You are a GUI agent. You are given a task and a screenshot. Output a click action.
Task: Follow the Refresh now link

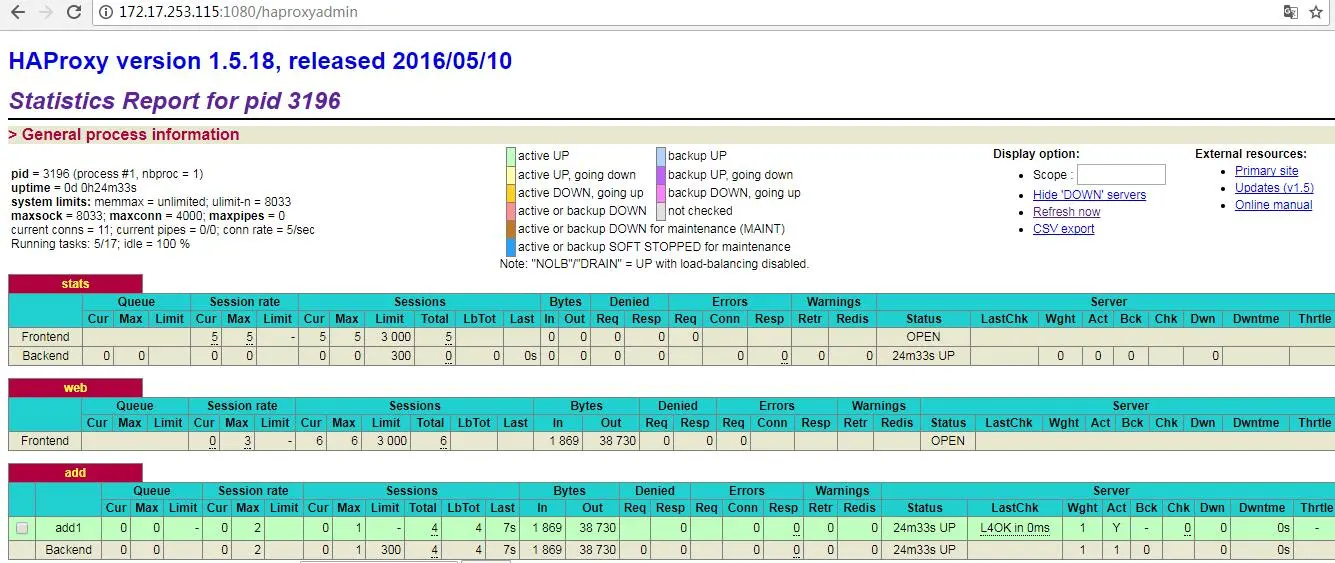[x=1066, y=212]
